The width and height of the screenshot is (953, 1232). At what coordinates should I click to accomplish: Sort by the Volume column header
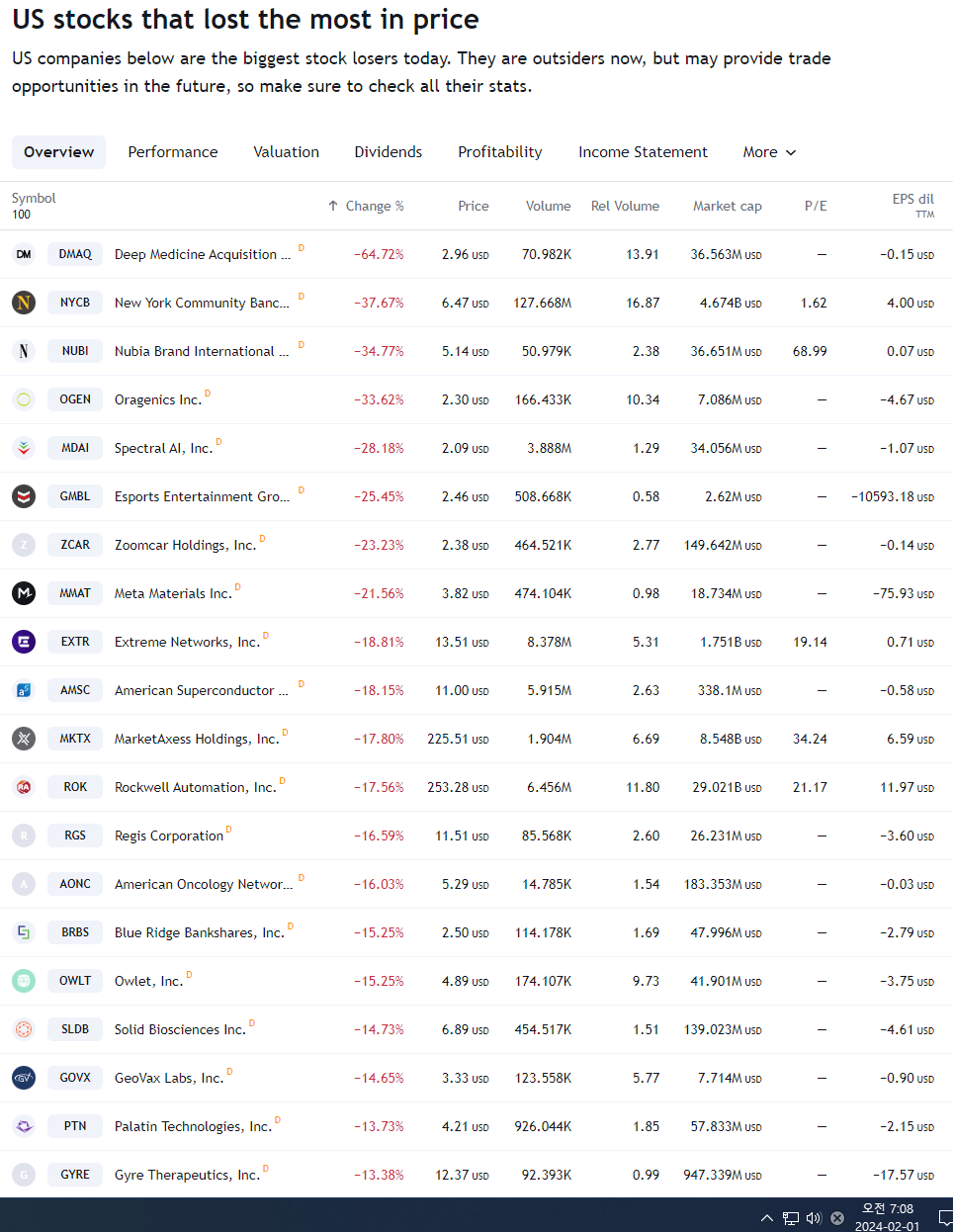(x=549, y=206)
